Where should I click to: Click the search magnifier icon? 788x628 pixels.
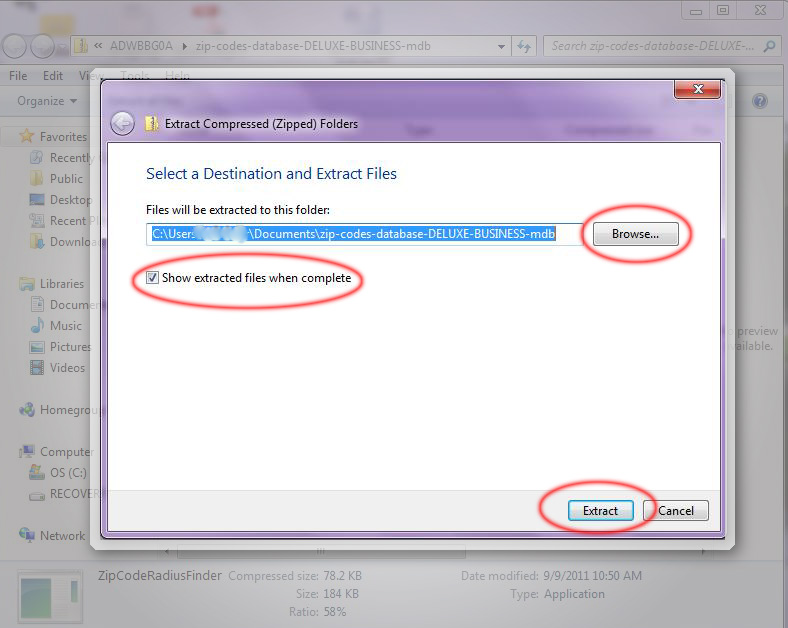(769, 46)
